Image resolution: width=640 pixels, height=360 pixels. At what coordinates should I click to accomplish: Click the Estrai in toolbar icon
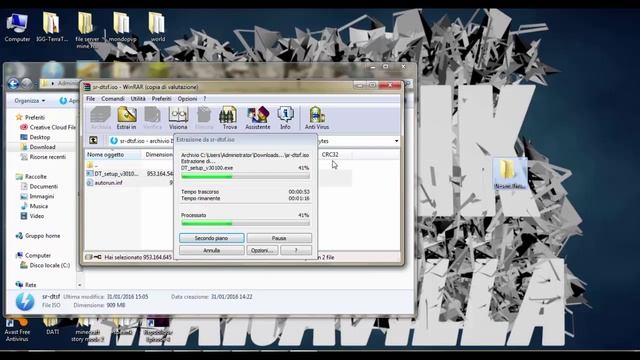pos(127,118)
